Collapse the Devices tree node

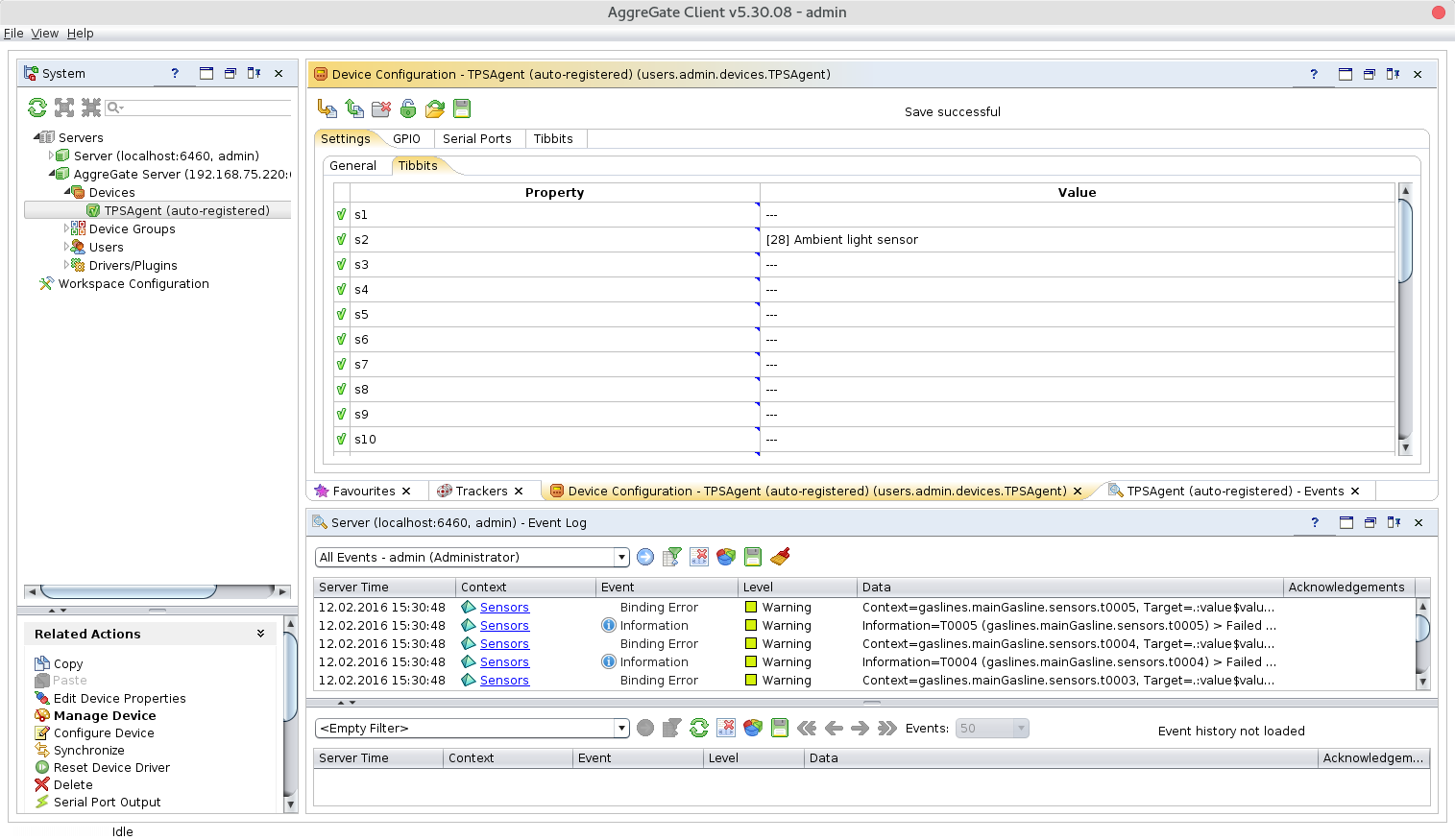point(67,192)
